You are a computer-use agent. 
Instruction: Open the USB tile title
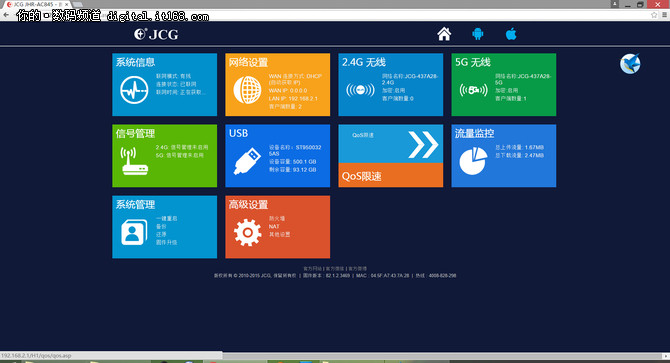pos(238,133)
